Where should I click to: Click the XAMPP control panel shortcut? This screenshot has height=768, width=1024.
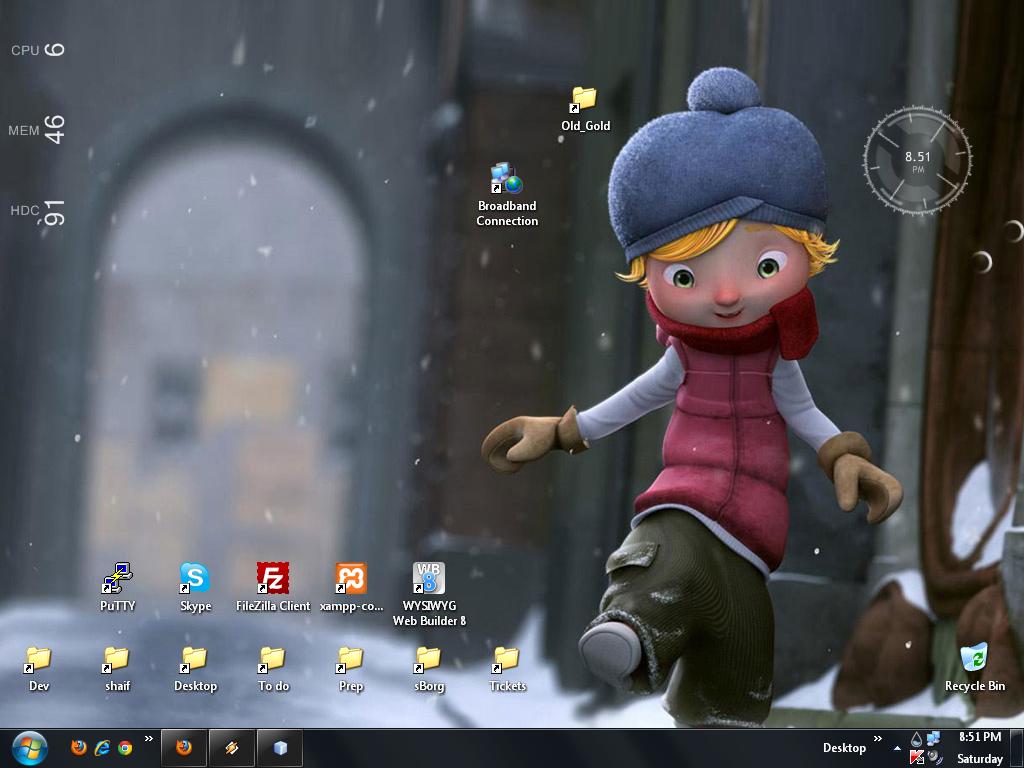pyautogui.click(x=351, y=579)
